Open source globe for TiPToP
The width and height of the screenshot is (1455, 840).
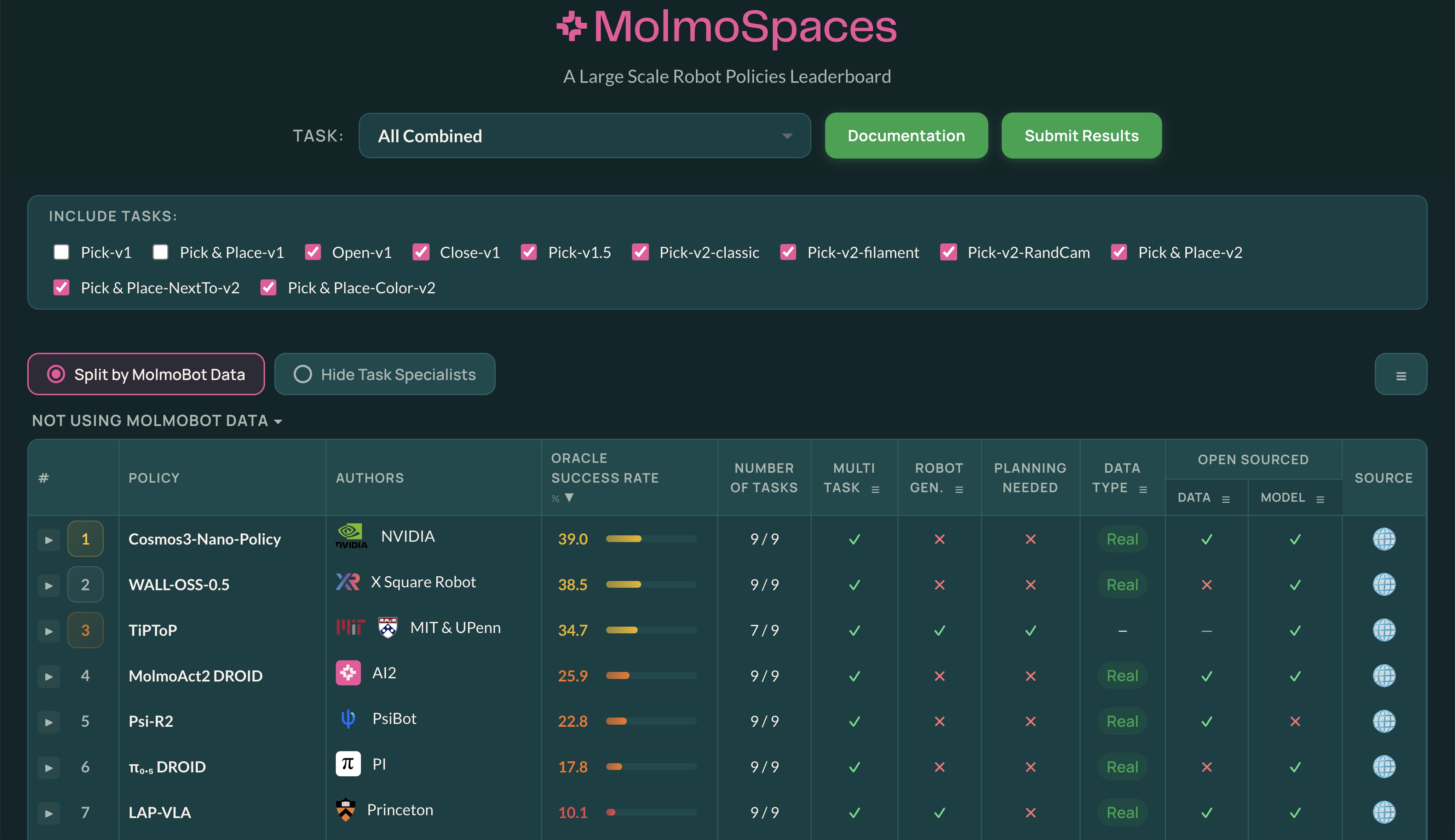coord(1384,630)
